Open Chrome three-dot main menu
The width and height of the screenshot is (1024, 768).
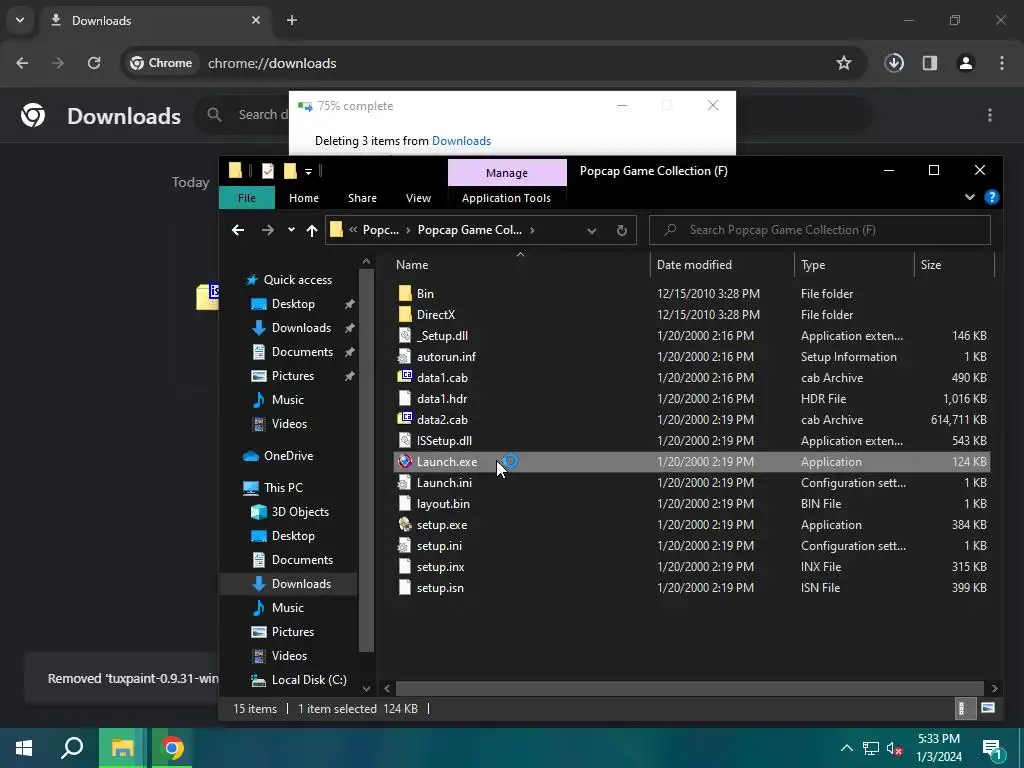(1002, 63)
